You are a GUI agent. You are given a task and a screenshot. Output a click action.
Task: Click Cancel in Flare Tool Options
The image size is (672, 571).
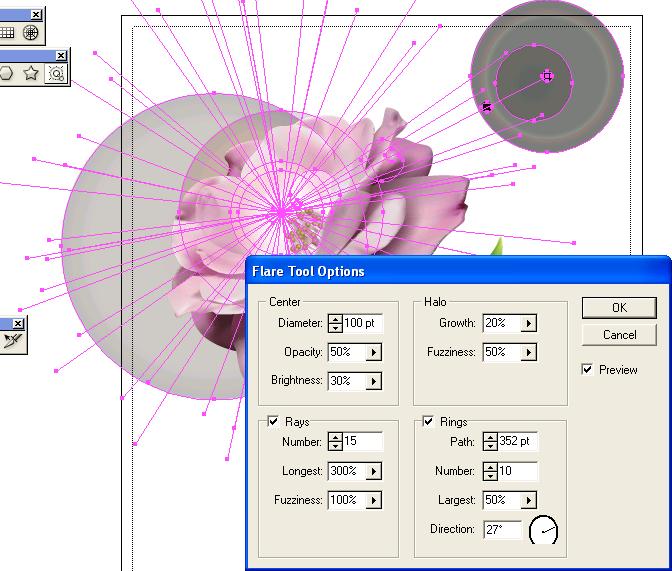(619, 335)
